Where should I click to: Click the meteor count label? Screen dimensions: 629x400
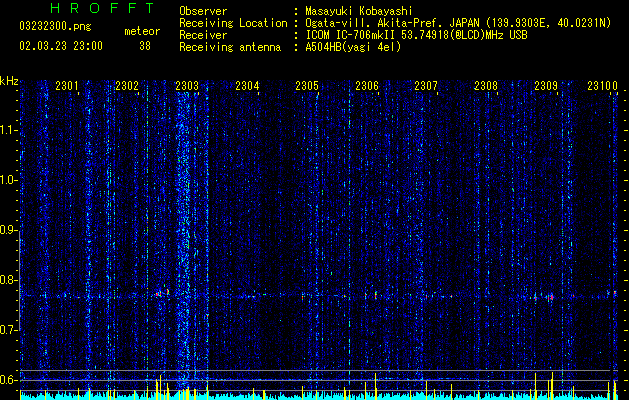[x=142, y=31]
